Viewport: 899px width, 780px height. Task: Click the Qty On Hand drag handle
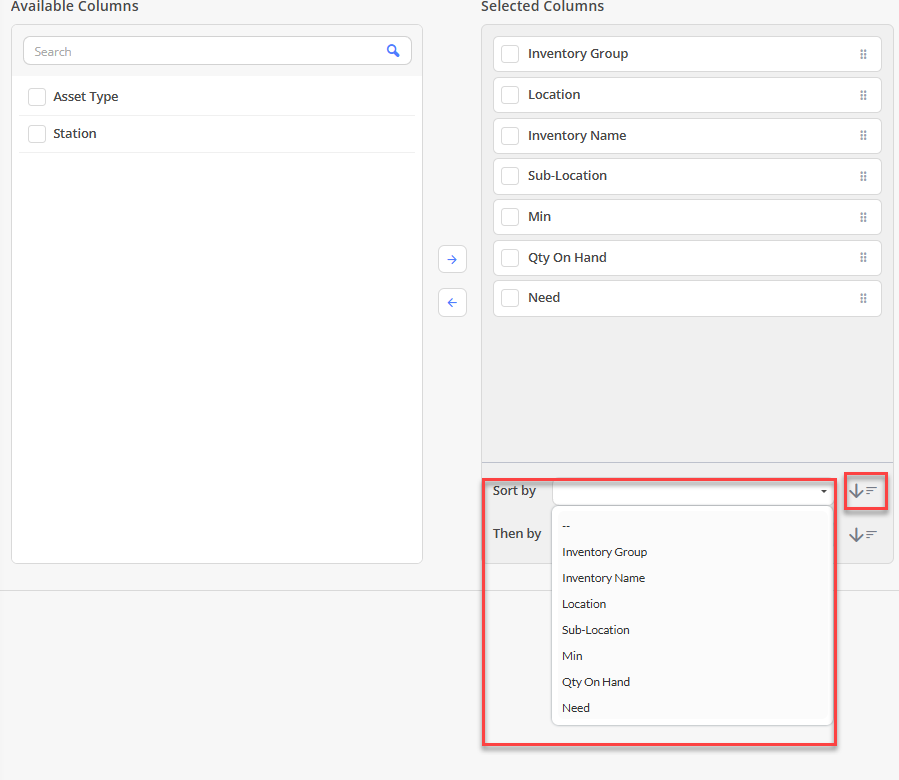click(863, 258)
